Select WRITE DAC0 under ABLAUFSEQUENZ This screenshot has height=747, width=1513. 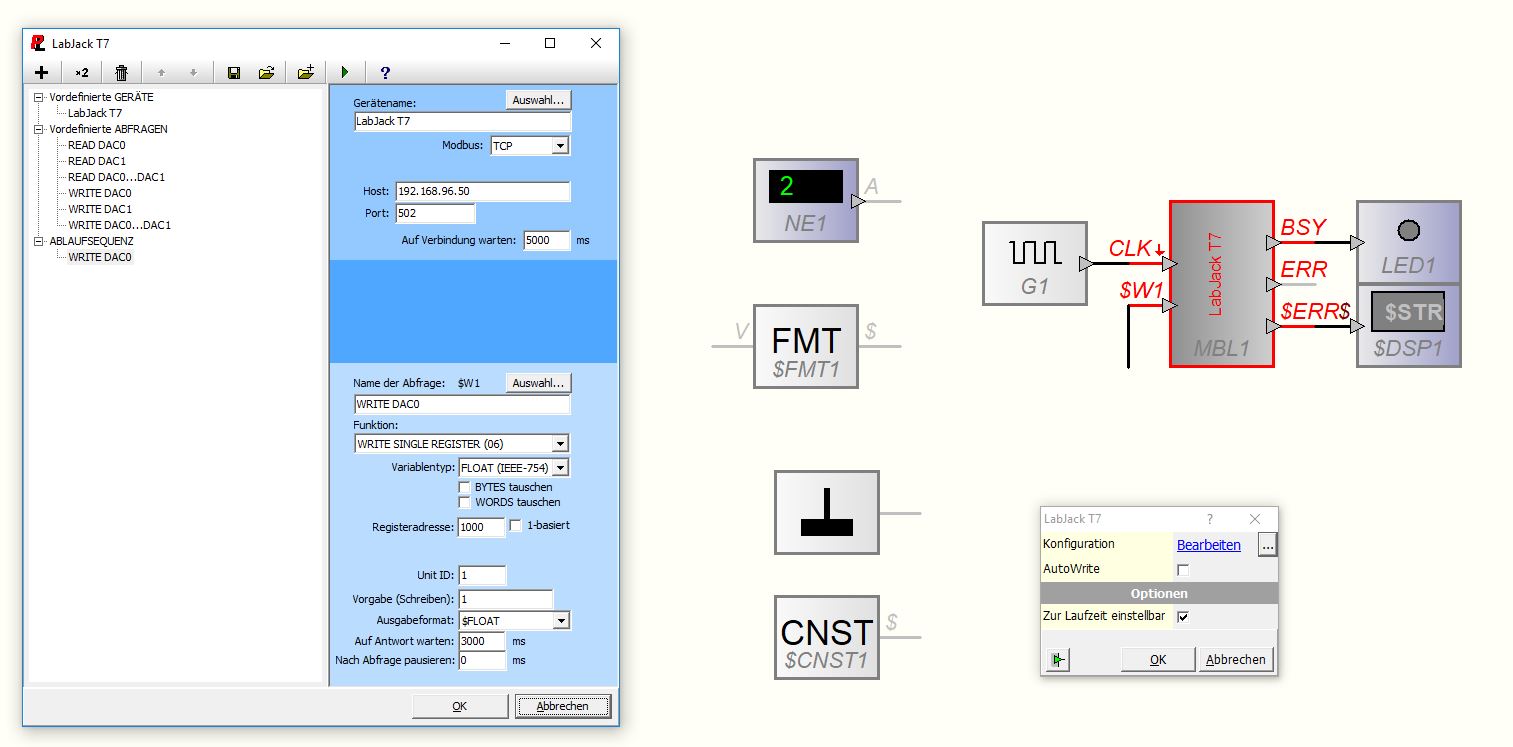tap(100, 257)
